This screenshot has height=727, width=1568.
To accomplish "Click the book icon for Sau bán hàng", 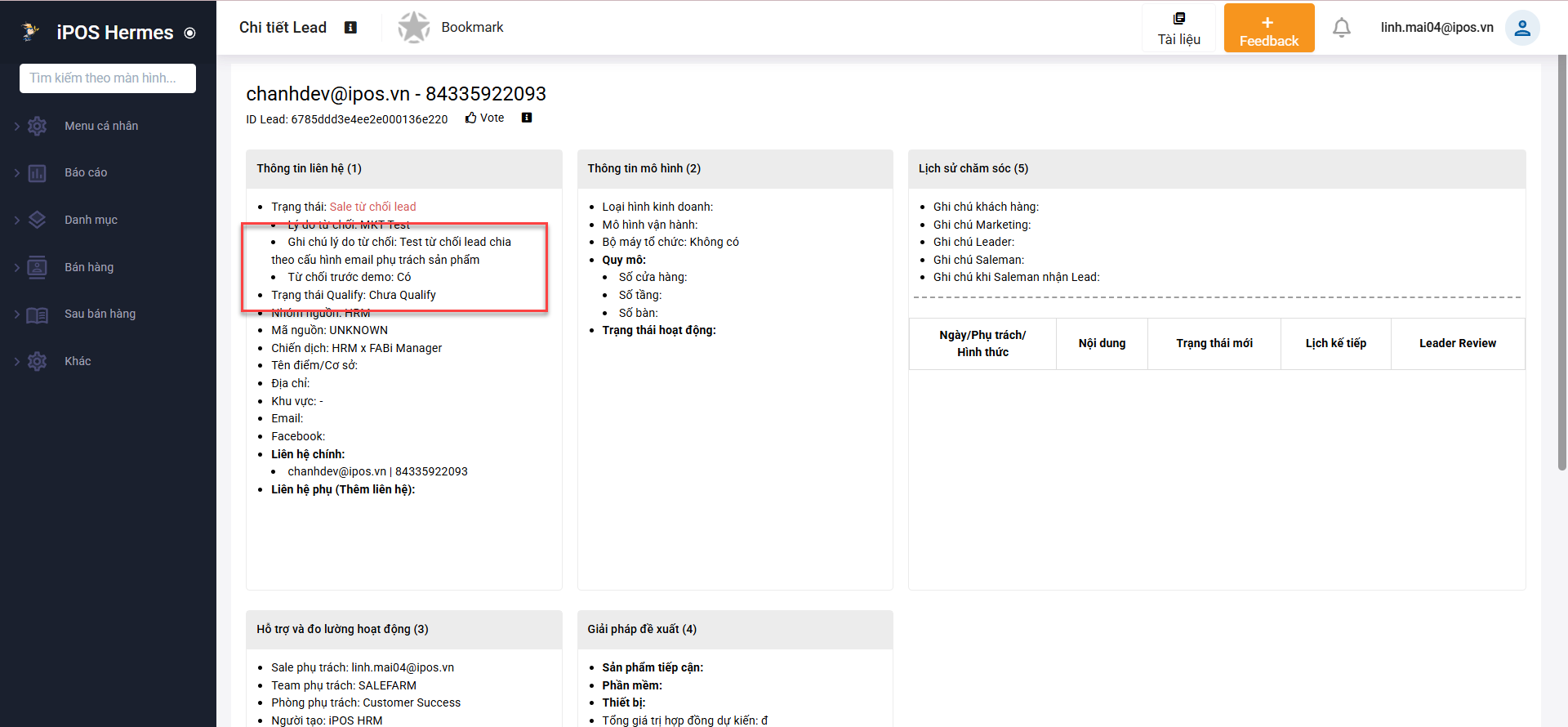I will pyautogui.click(x=38, y=314).
